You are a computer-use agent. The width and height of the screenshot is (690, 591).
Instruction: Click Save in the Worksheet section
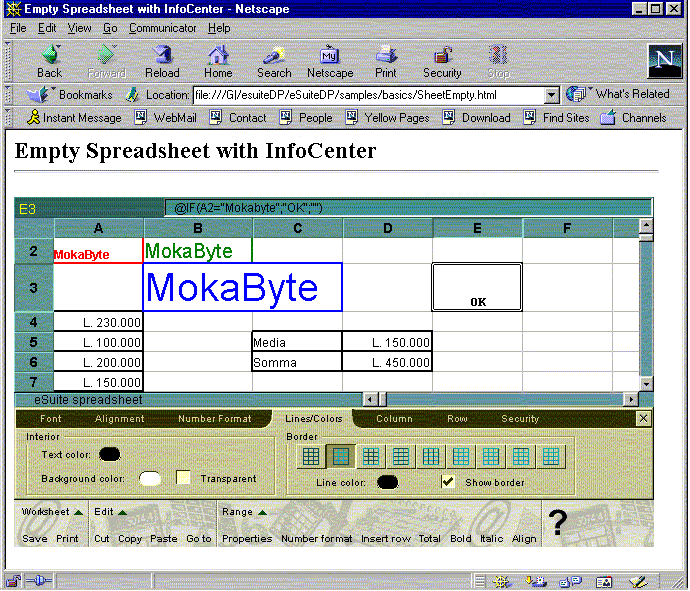pyautogui.click(x=34, y=539)
